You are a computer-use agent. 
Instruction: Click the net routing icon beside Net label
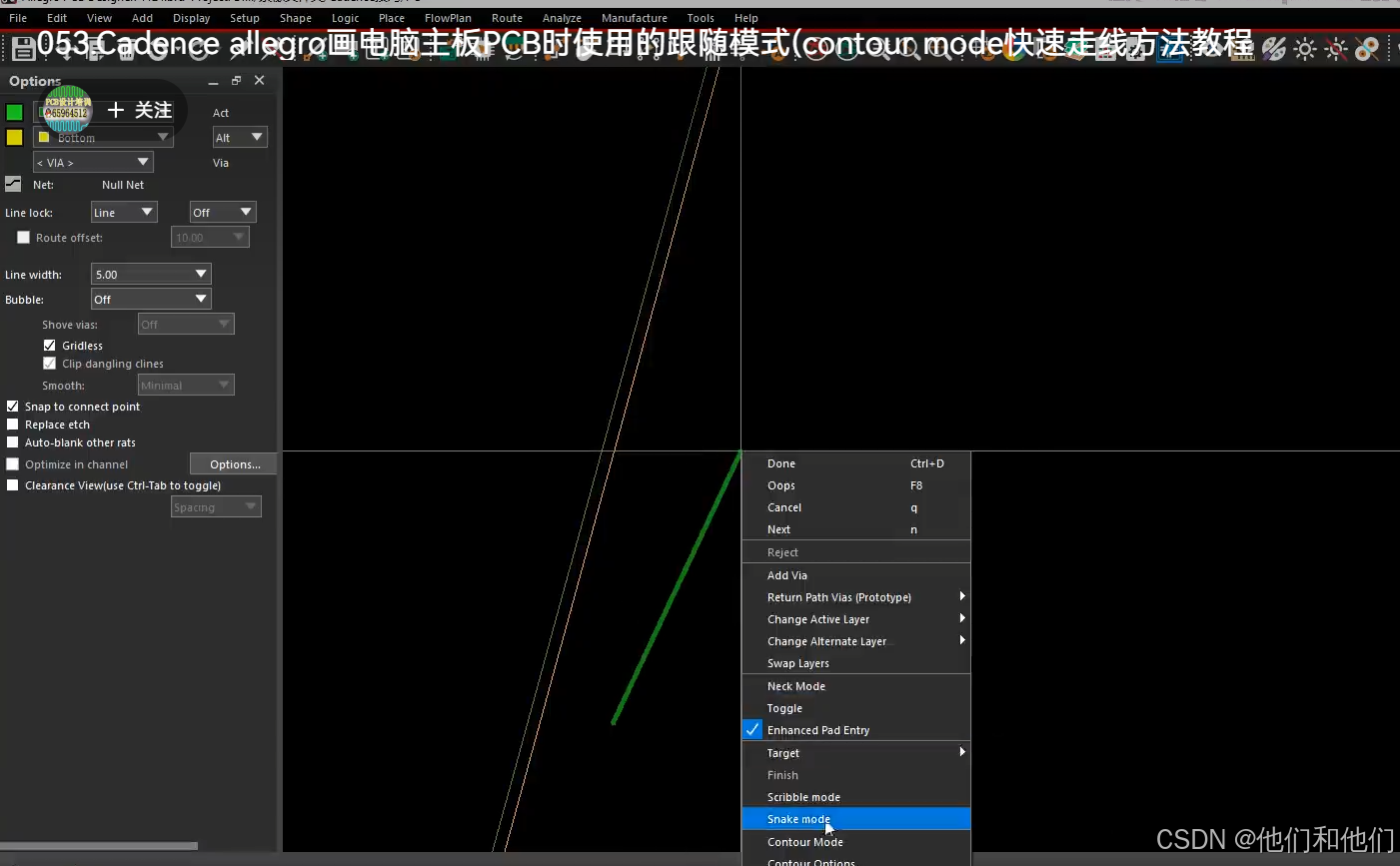click(13, 184)
